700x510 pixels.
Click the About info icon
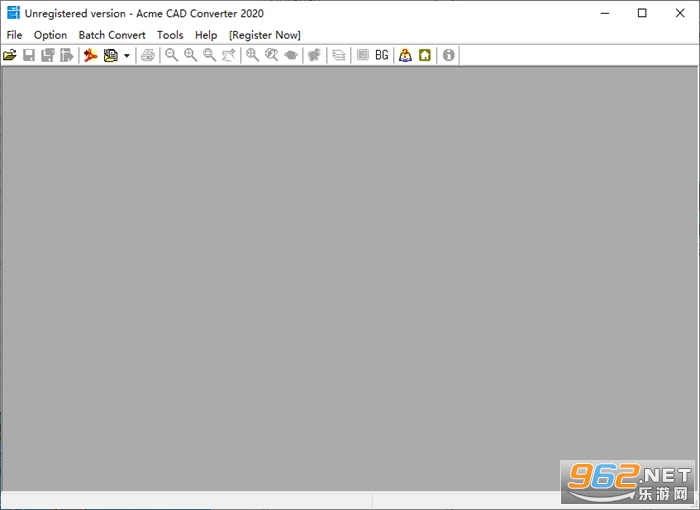(x=449, y=55)
